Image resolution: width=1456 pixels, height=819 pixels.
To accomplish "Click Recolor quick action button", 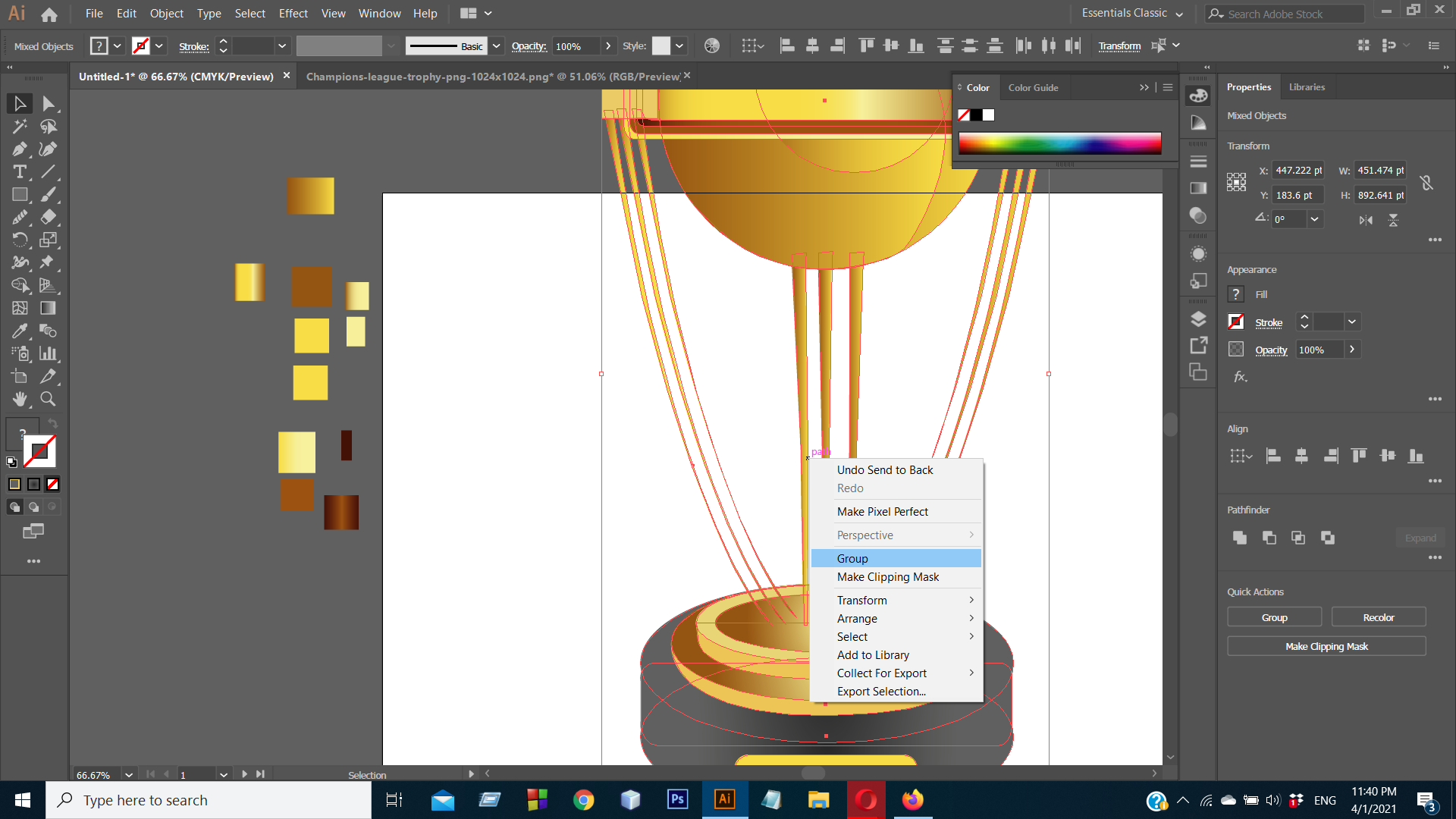I will (1378, 617).
